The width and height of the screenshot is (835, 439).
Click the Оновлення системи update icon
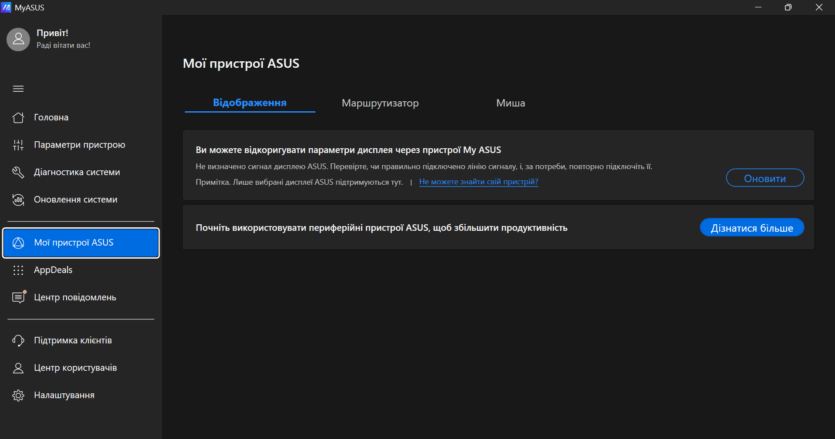[18, 199]
